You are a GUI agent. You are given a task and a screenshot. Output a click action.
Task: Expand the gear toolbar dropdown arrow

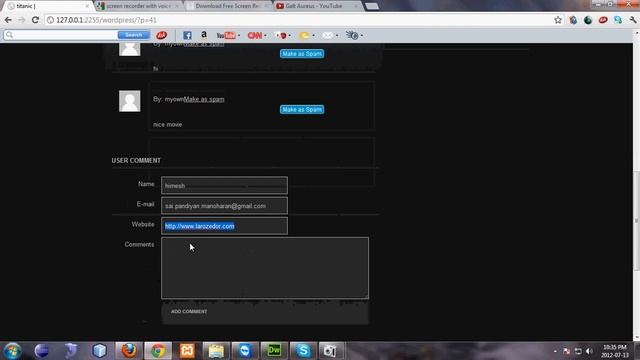pos(362,36)
